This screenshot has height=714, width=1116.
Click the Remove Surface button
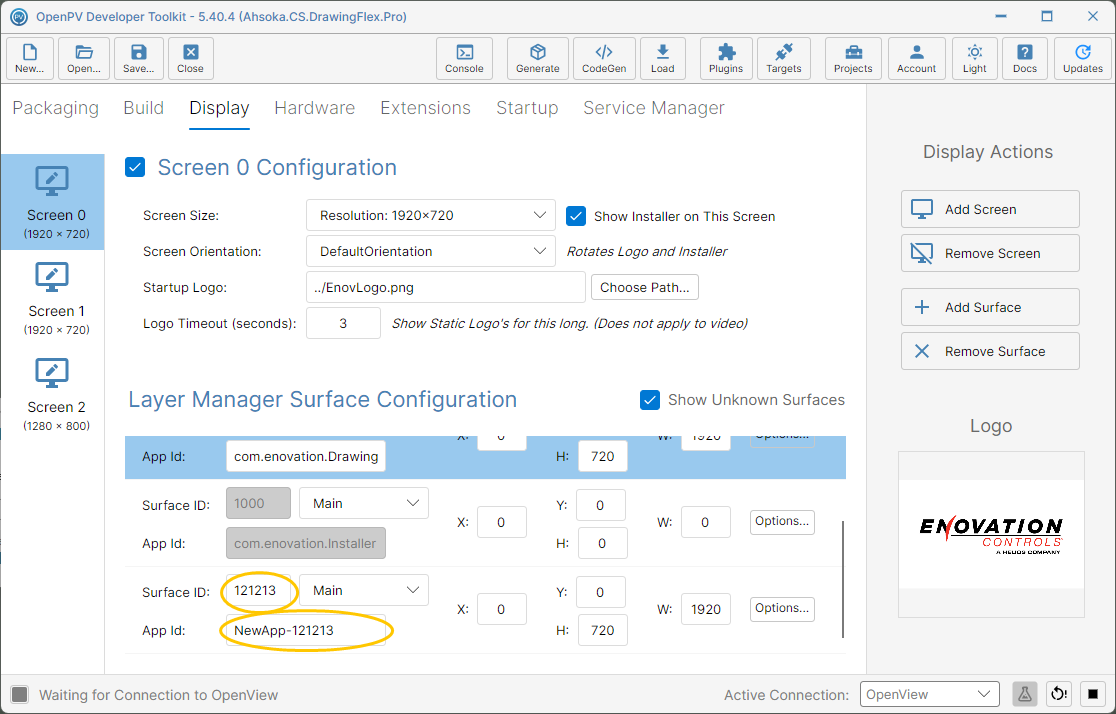[x=990, y=351]
